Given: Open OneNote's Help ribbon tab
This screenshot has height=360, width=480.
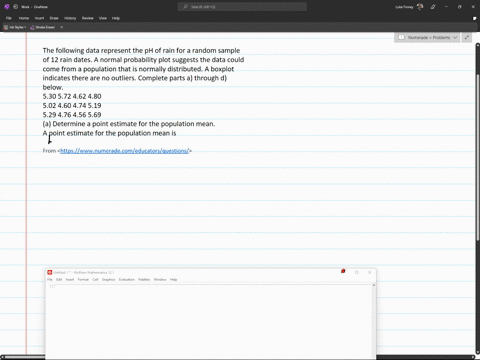Looking at the screenshot, I should [116, 18].
